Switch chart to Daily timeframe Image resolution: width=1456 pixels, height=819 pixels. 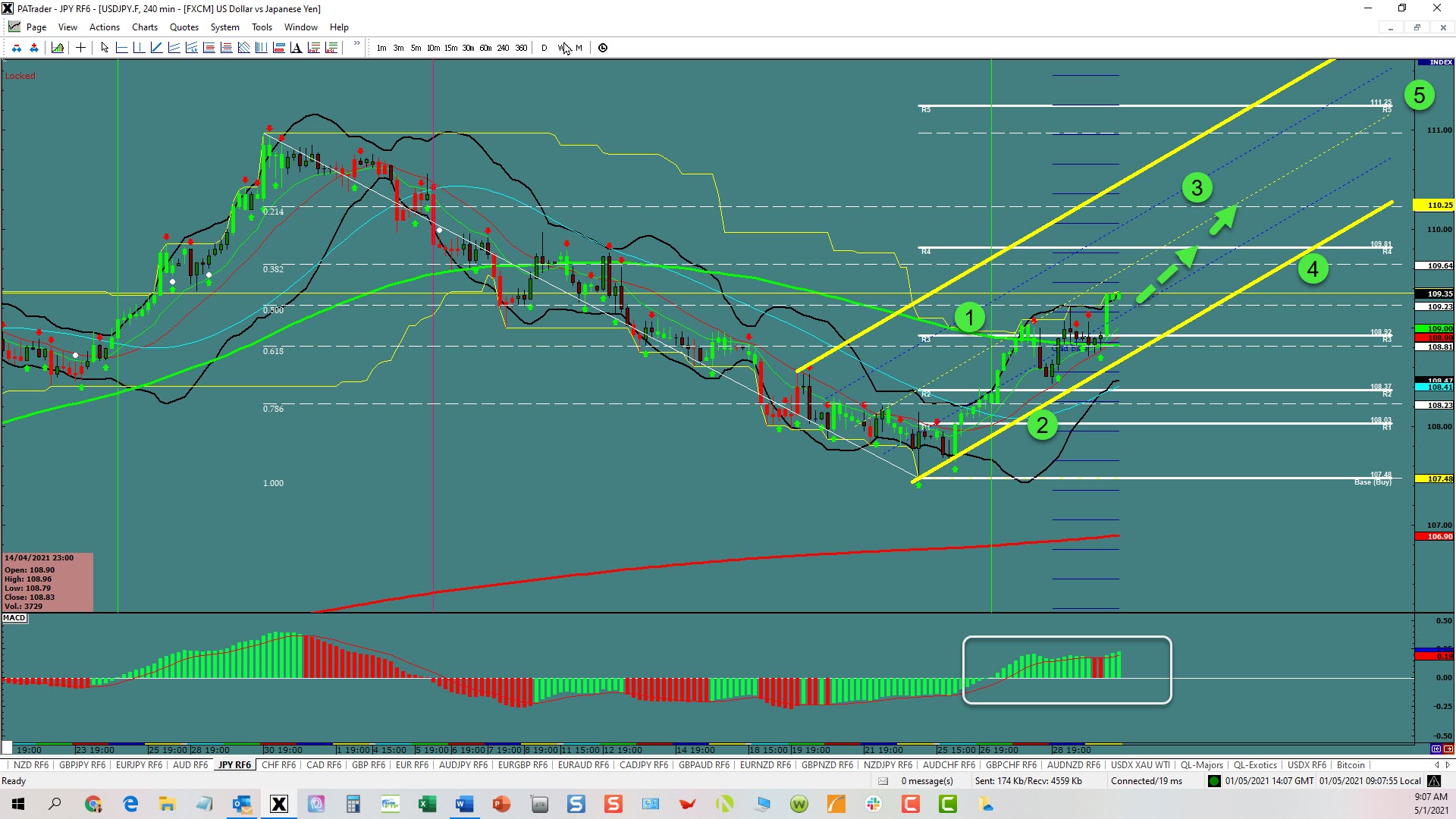pyautogui.click(x=544, y=48)
